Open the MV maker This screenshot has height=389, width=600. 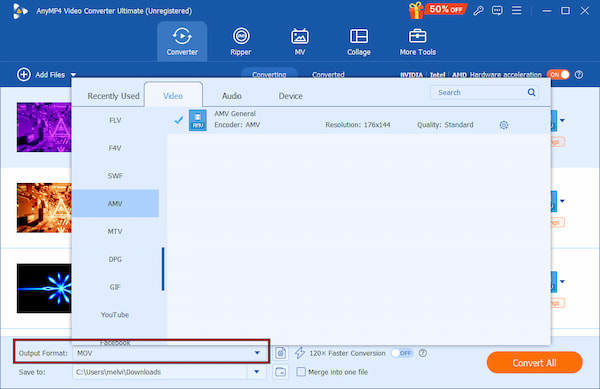pyautogui.click(x=300, y=41)
